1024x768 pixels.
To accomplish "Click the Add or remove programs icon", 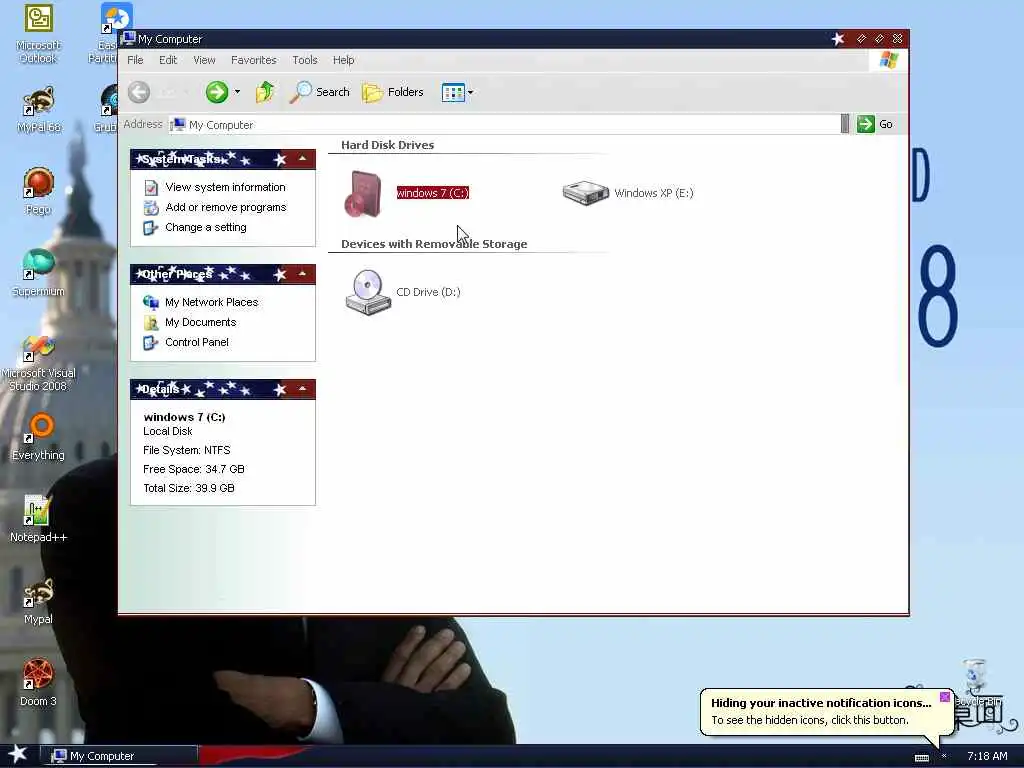I will (151, 208).
